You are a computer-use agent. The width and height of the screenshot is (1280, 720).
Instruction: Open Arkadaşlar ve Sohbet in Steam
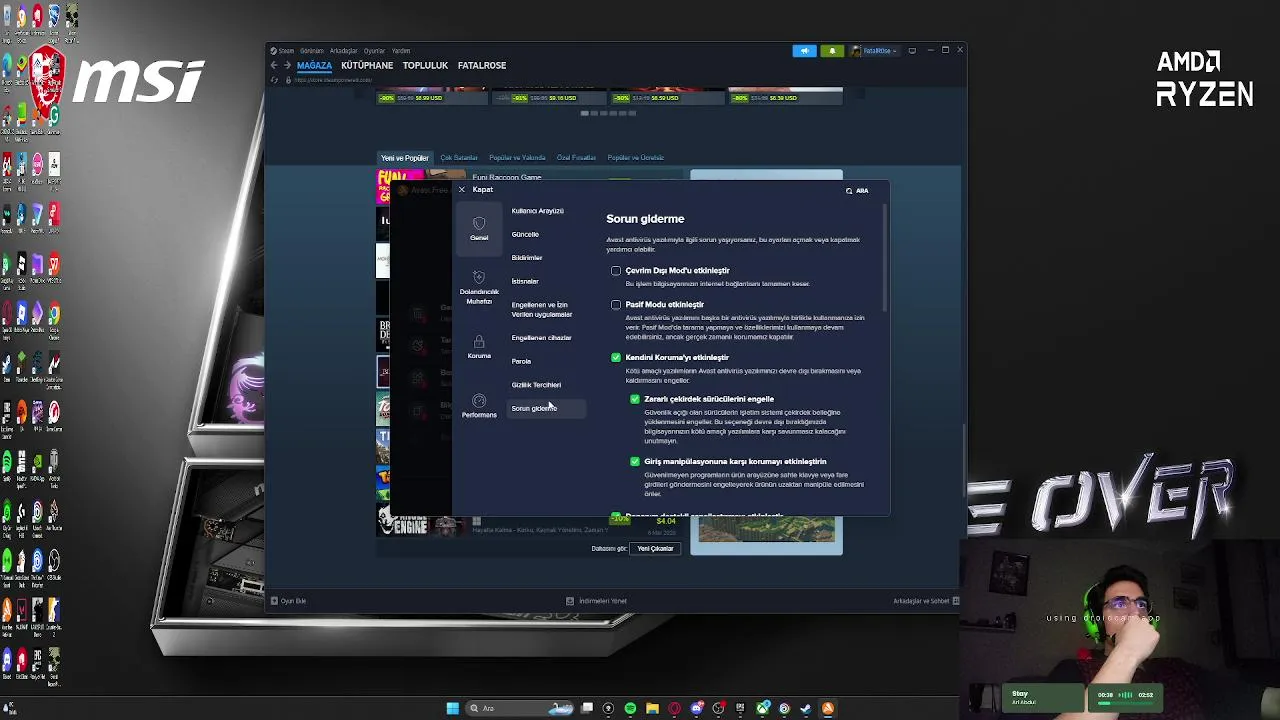click(x=926, y=601)
